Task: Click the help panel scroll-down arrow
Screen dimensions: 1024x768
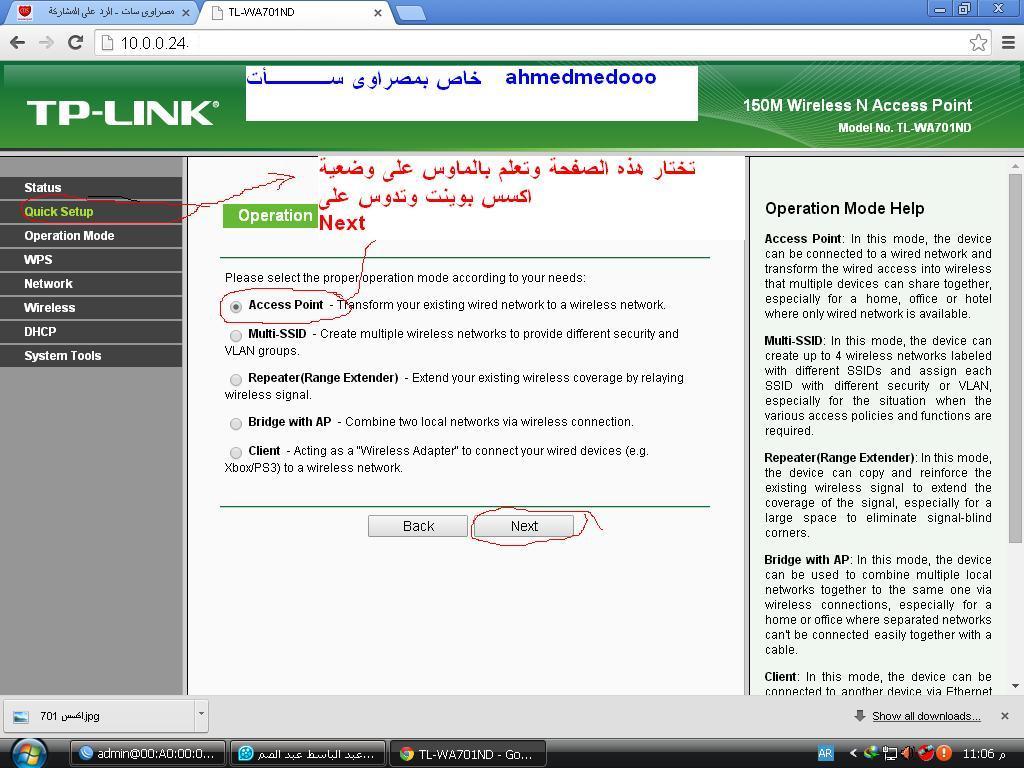Action: (1015, 686)
